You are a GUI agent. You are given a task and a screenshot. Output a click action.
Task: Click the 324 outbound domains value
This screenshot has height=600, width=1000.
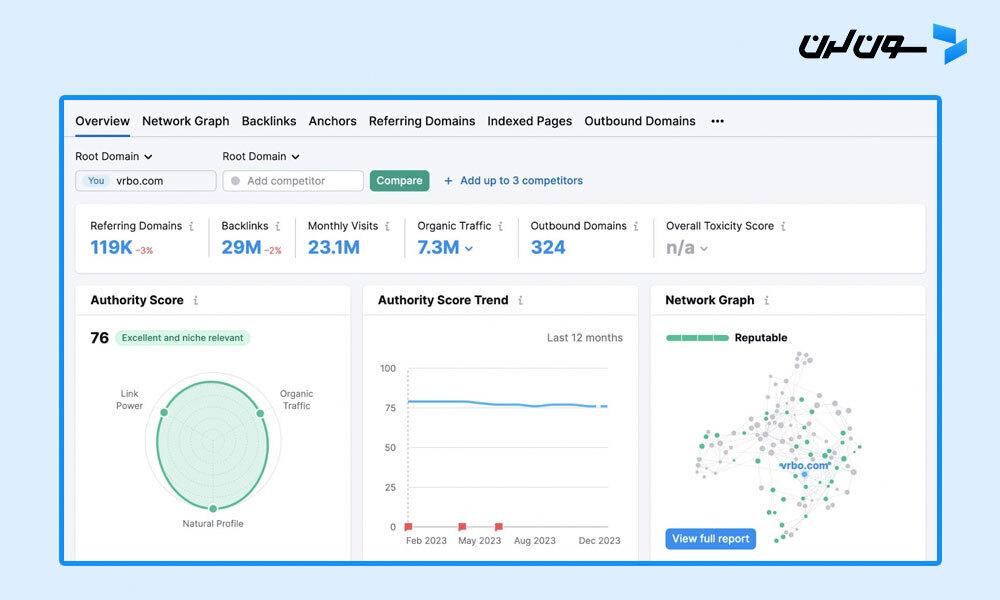pyautogui.click(x=548, y=247)
